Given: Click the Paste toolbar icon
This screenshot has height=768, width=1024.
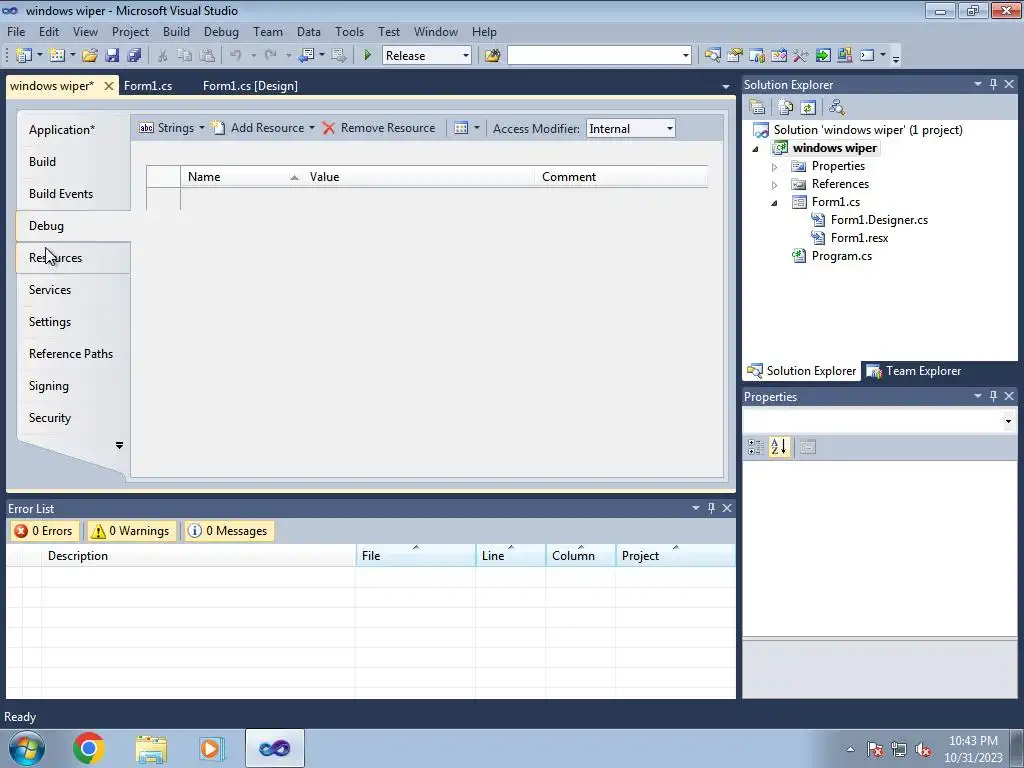Looking at the screenshot, I should click(207, 56).
